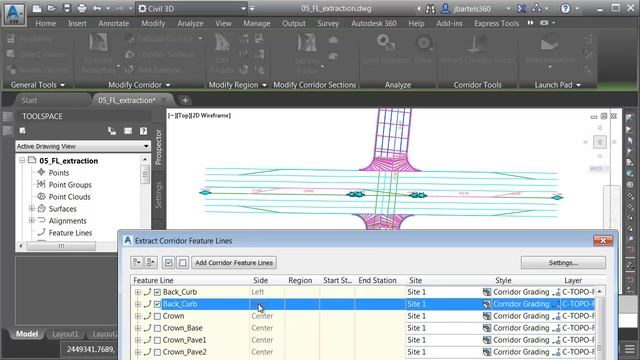The width and height of the screenshot is (640, 360).
Task: Click the Toolspace panorama table icon
Action: click(128, 131)
